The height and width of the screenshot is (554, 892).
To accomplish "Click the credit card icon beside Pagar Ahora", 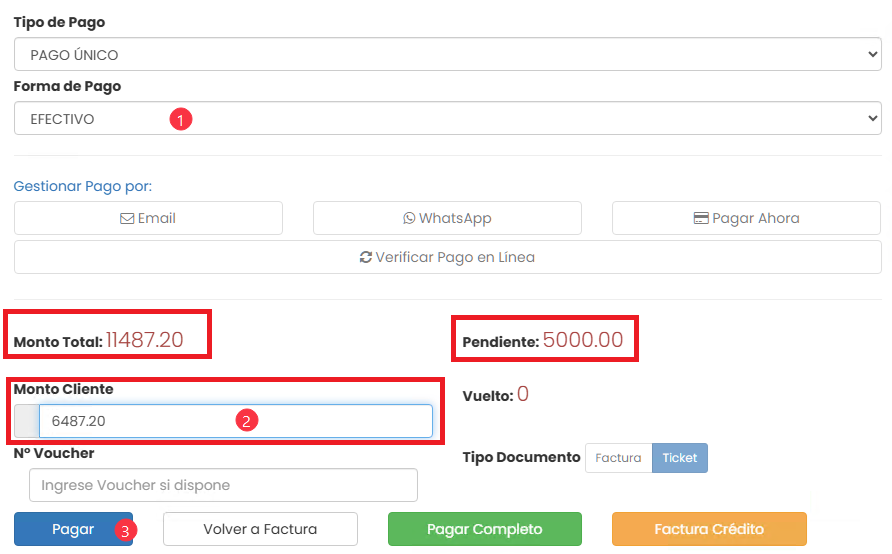I will (701, 218).
